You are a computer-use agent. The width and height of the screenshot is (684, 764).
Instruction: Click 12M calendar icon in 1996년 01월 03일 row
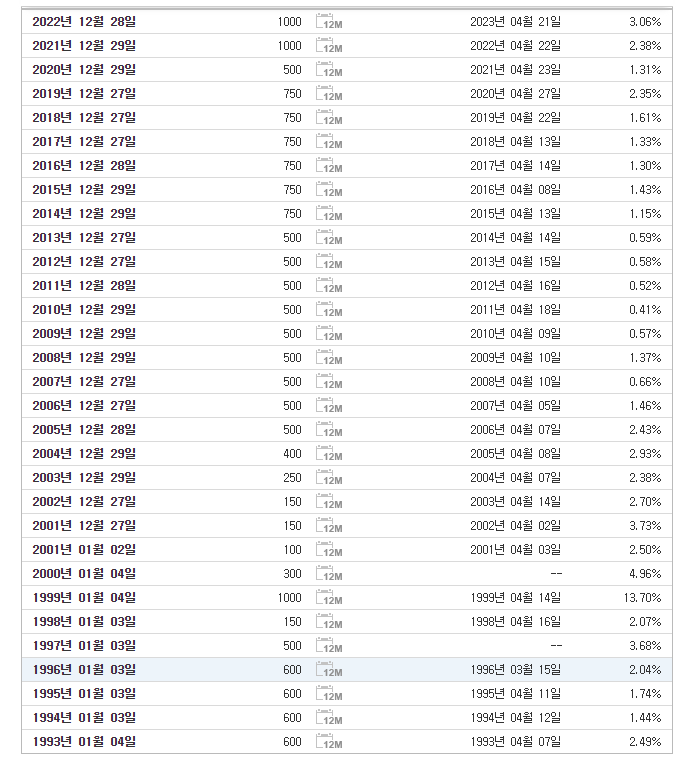point(329,670)
